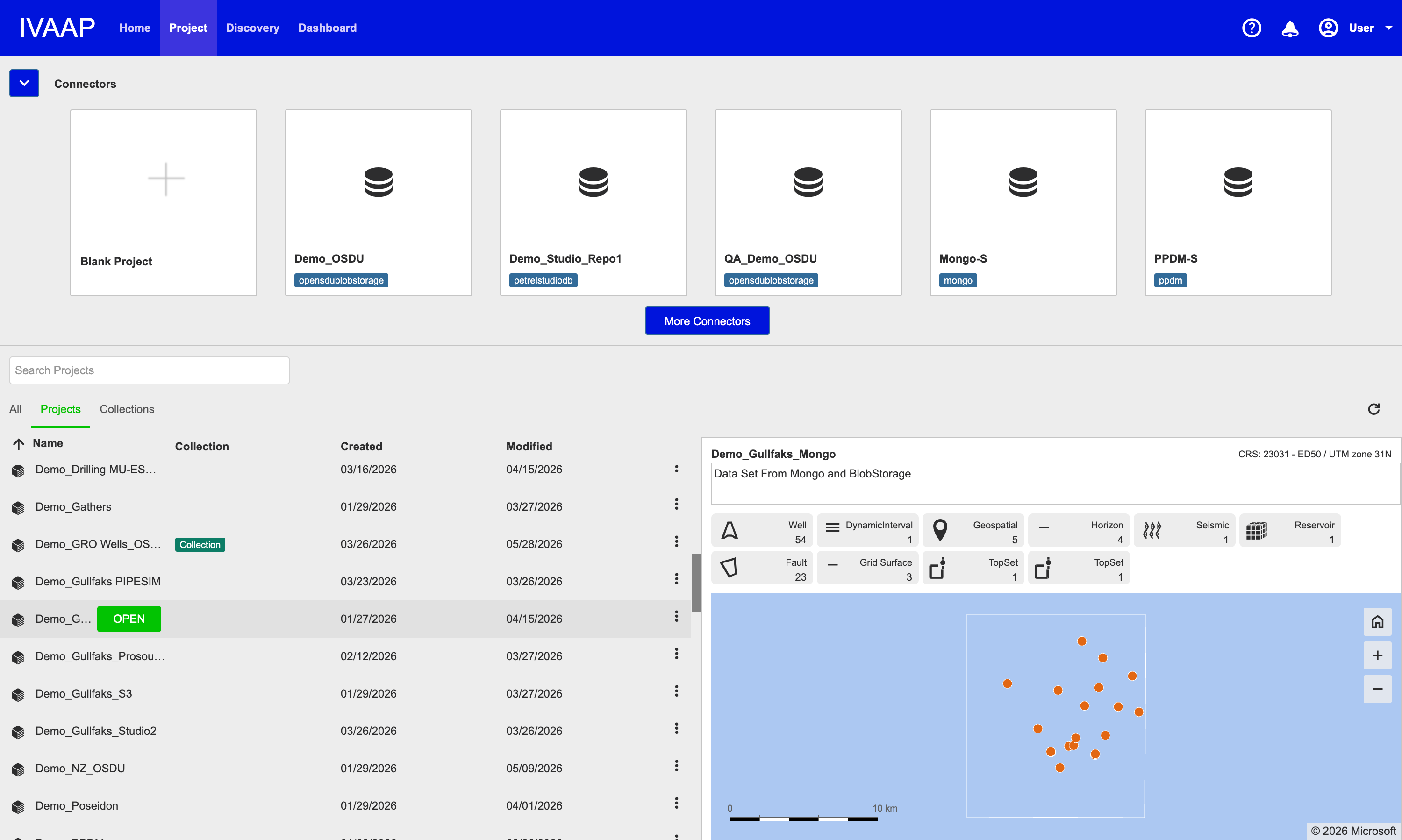
Task: Create a Blank Project card
Action: 164,203
